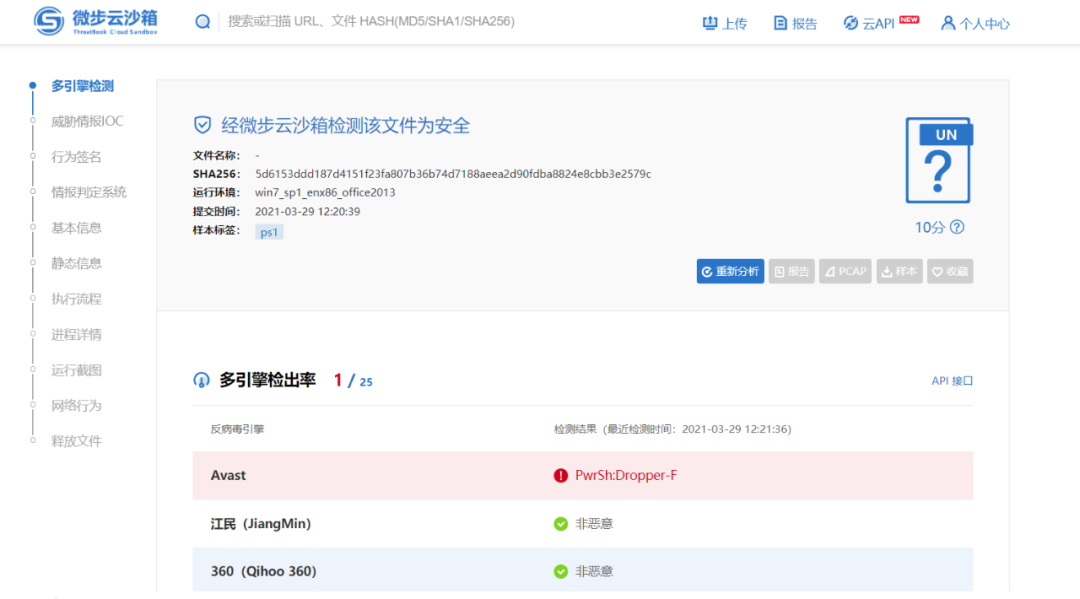Jump to 运行截图 section

pos(76,370)
